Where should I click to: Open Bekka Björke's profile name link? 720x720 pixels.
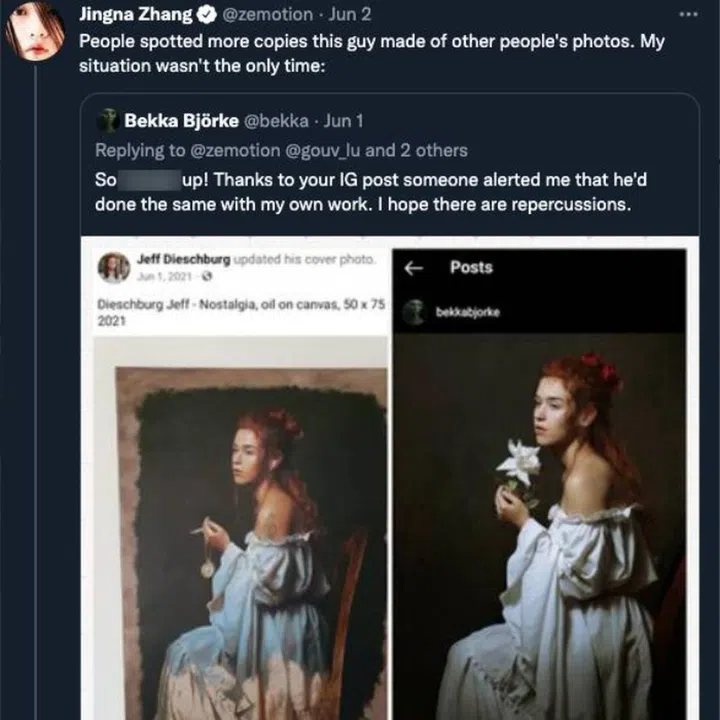181,121
